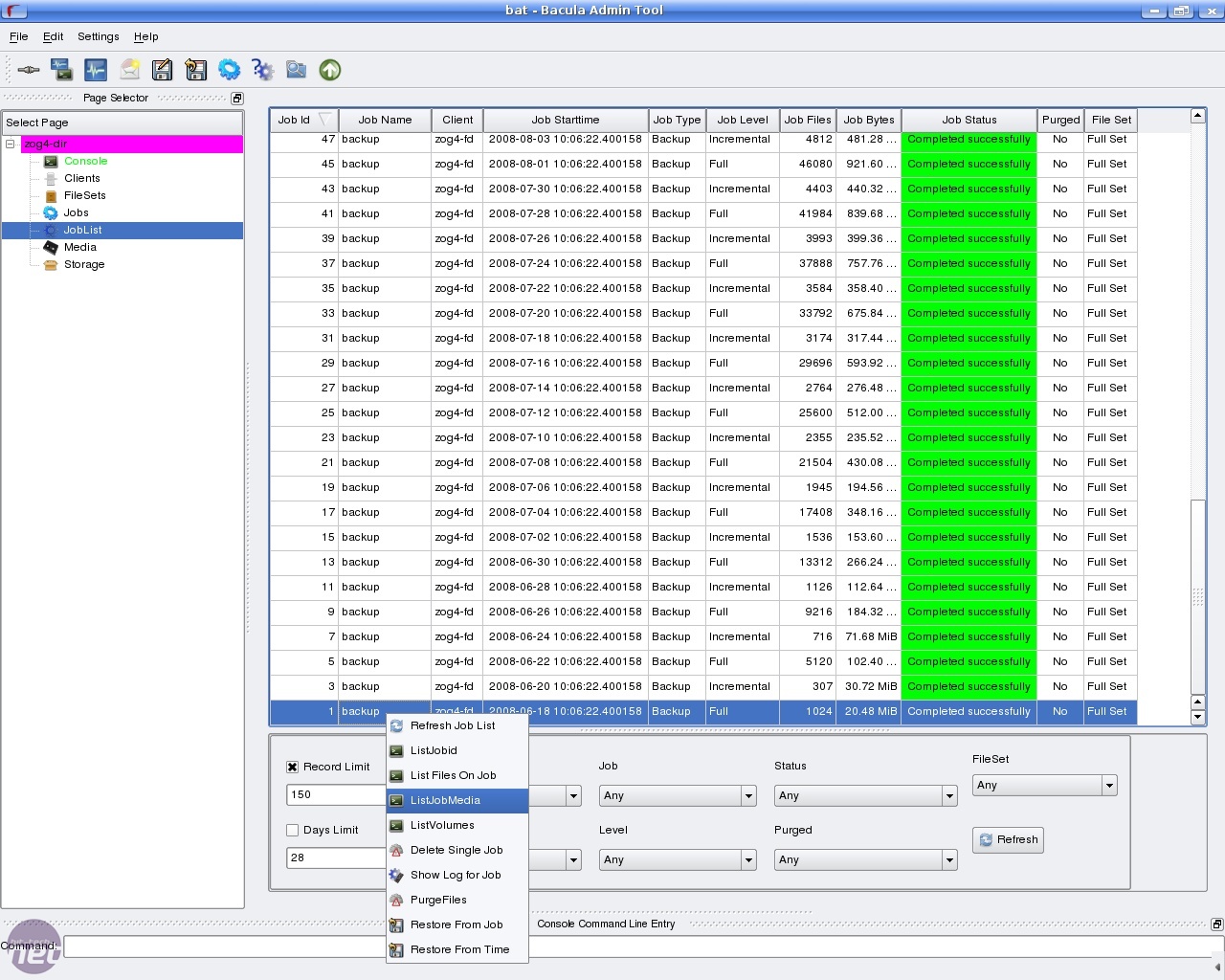Choose ListVolumes from the context menu

coord(457,825)
